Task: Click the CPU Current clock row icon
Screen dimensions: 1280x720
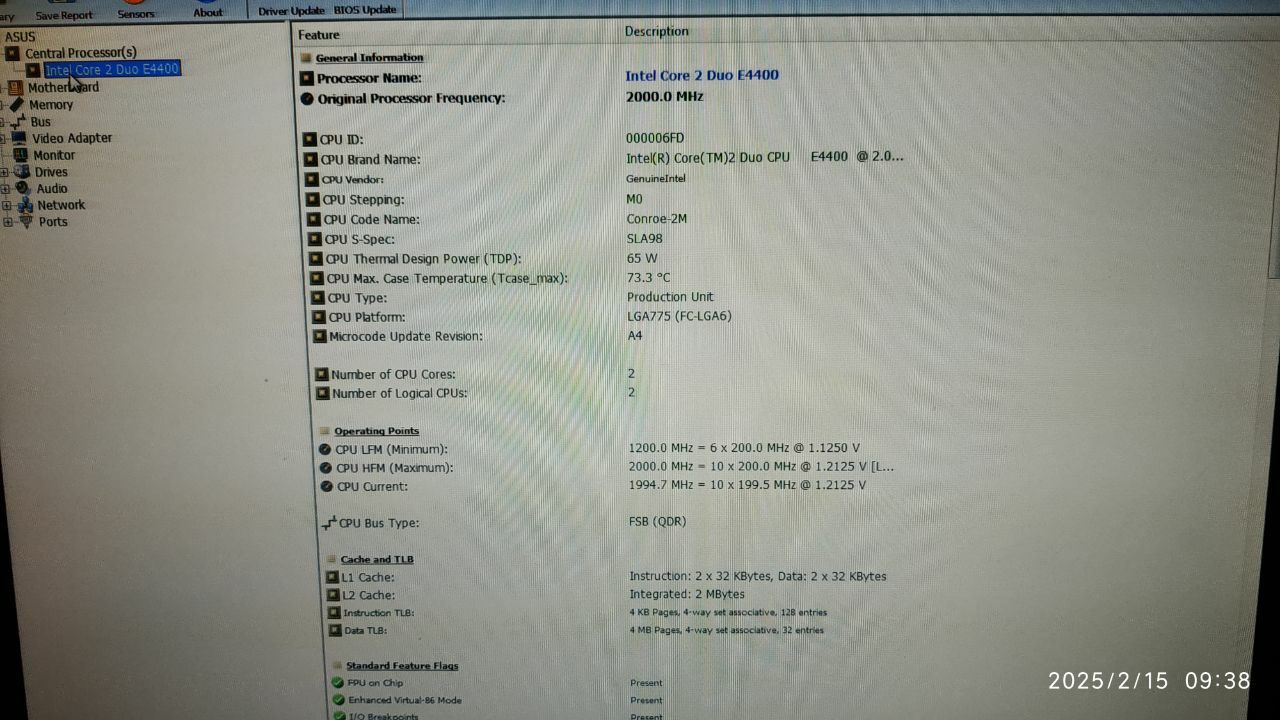Action: pyautogui.click(x=327, y=487)
